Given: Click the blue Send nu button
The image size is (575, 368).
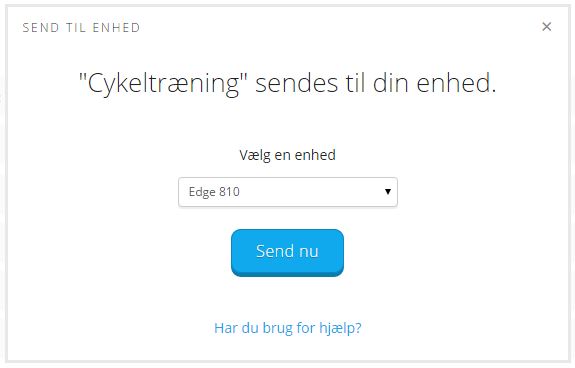Looking at the screenshot, I should coord(288,253).
